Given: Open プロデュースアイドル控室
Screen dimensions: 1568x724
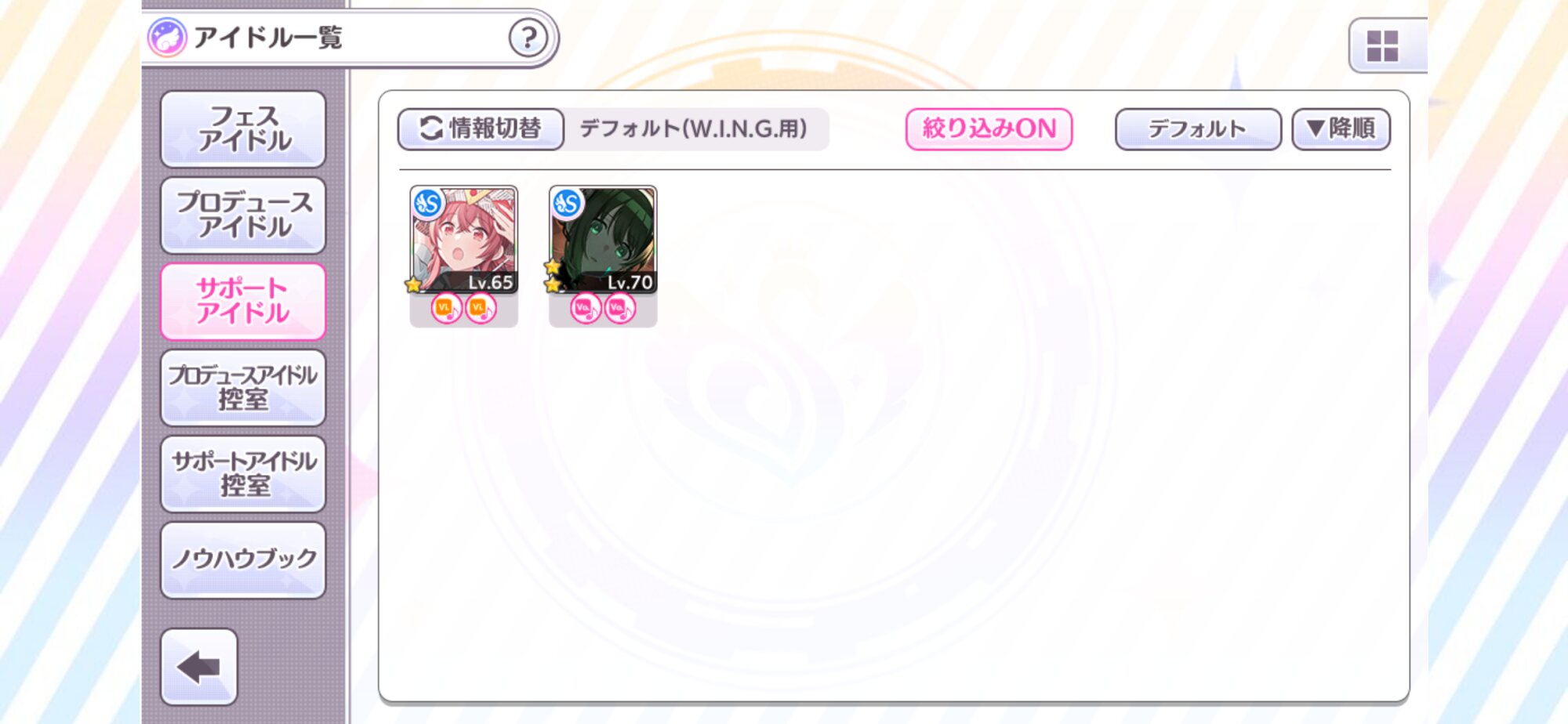Looking at the screenshot, I should pos(243,387).
